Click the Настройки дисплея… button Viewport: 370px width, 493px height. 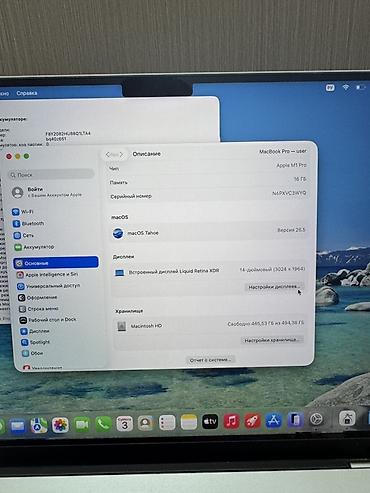click(x=274, y=287)
